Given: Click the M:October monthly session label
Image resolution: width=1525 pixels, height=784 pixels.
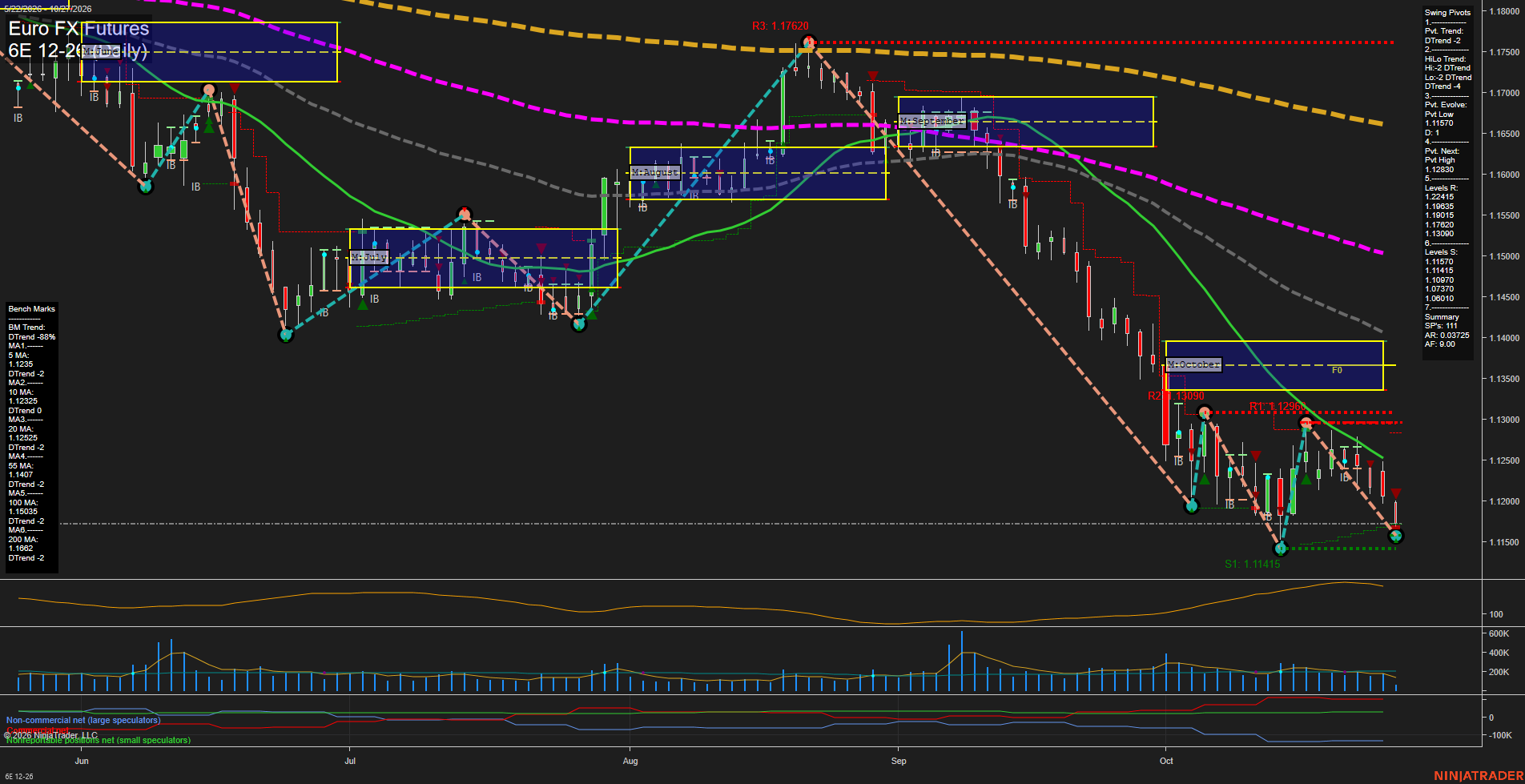Looking at the screenshot, I should 1193,364.
